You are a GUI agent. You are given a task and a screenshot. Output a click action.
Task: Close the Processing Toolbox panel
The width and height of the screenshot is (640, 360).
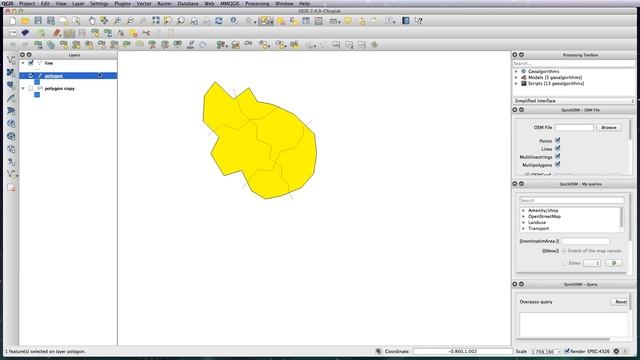(x=515, y=55)
